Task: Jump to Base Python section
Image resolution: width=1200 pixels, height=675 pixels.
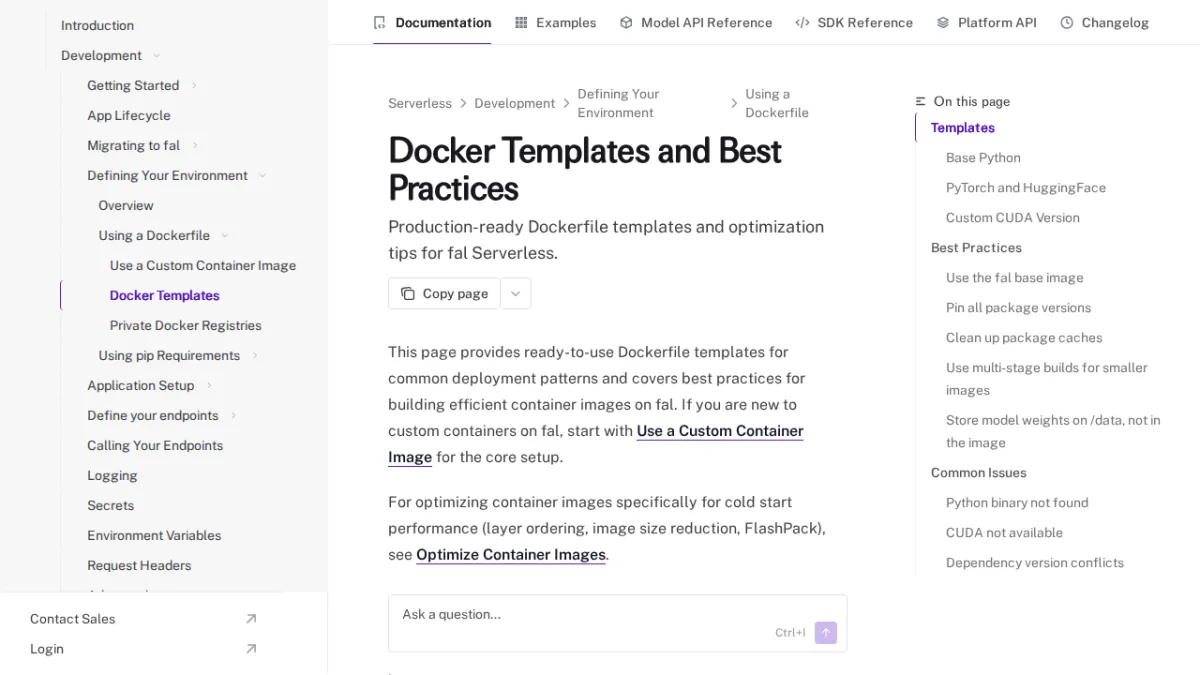Action: (x=983, y=158)
